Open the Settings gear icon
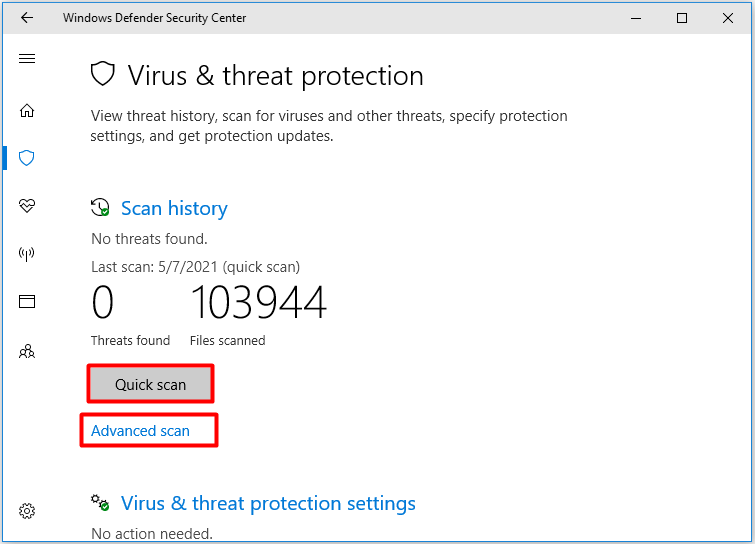The image size is (755, 544). click(x=27, y=511)
